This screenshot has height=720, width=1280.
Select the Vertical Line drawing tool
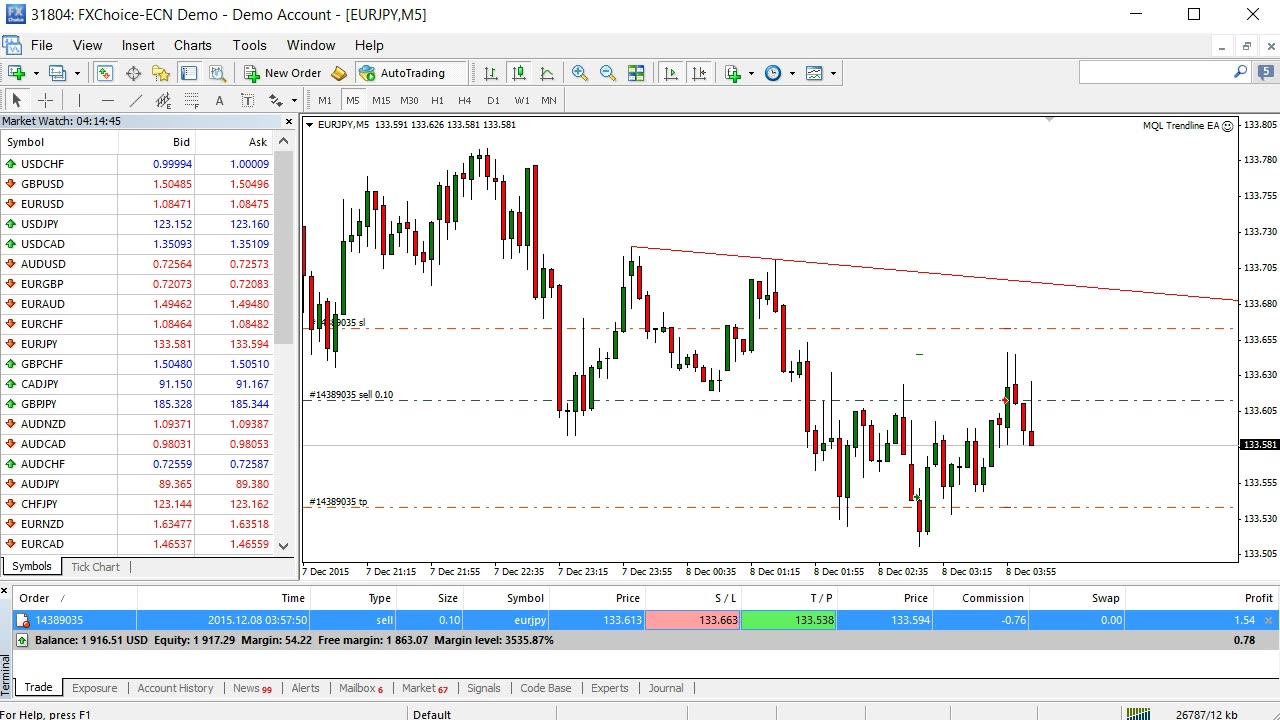click(79, 100)
